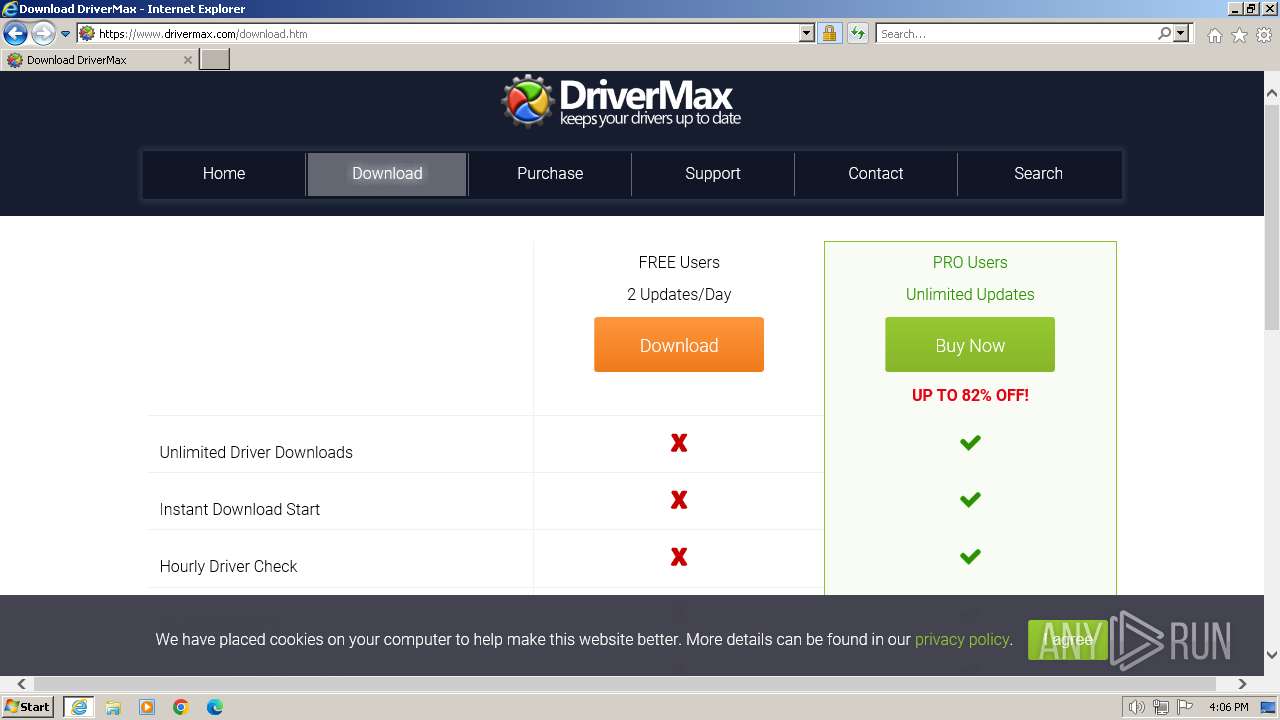Click the UP TO 82% OFF! text
1280x720 pixels.
pos(970,395)
